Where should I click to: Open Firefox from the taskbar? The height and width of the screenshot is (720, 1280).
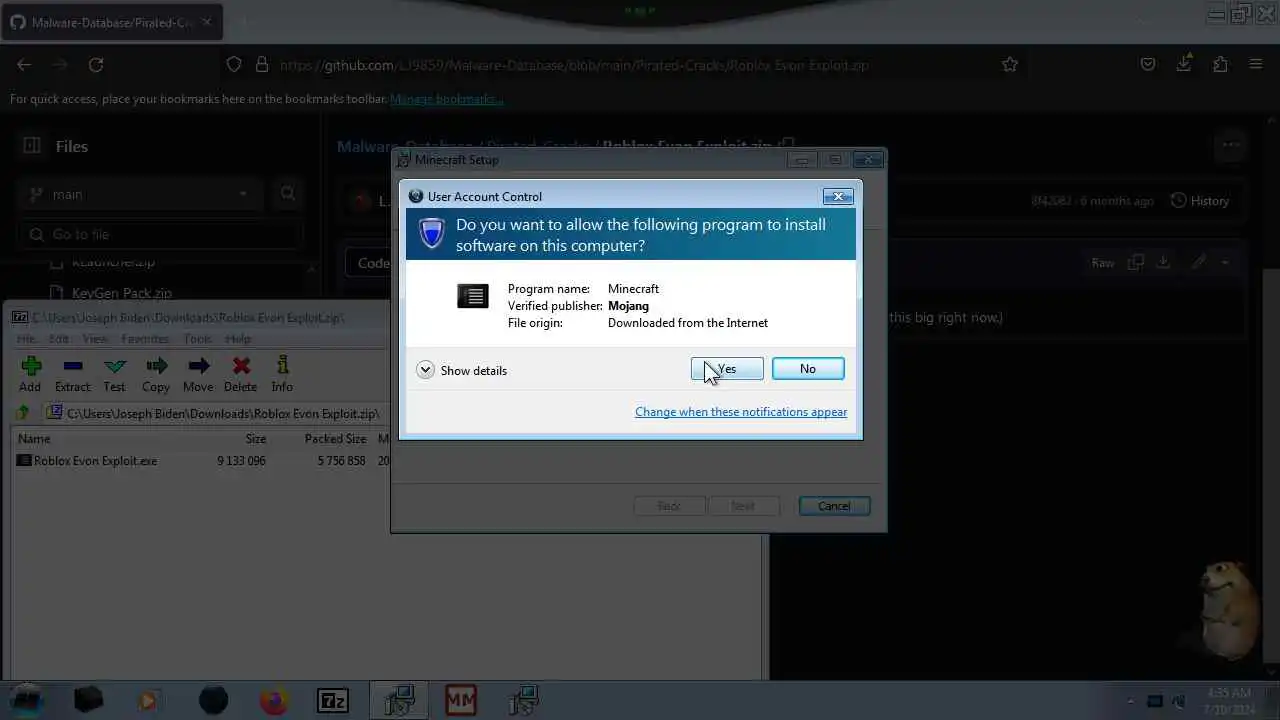pos(274,701)
